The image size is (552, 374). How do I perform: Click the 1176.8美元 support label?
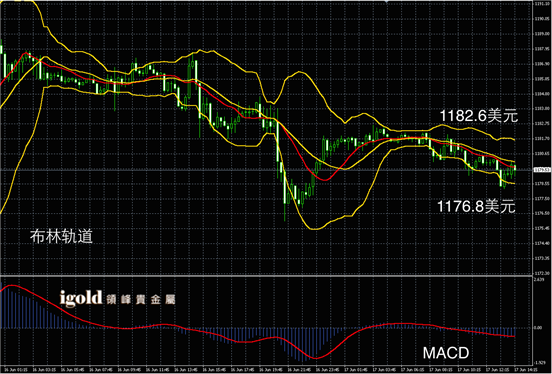pos(476,206)
